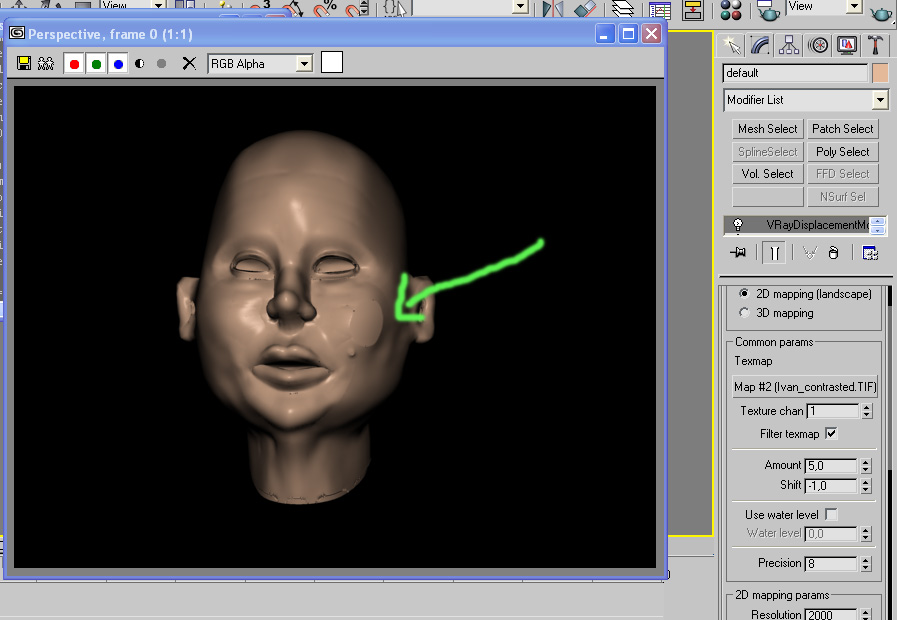Remove modifier with the trash can icon
897x620 pixels.
pos(834,252)
